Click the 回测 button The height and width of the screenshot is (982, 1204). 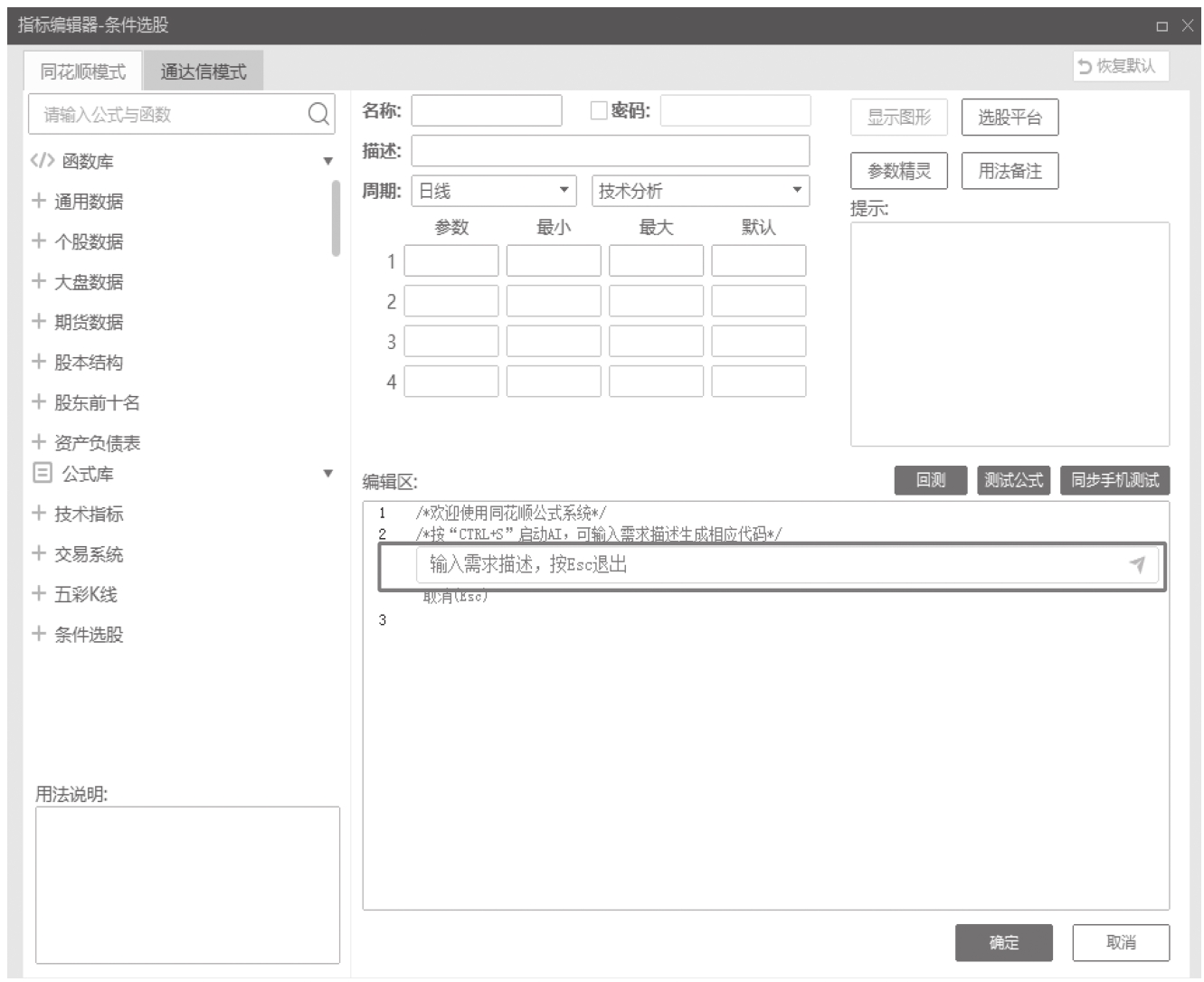931,480
